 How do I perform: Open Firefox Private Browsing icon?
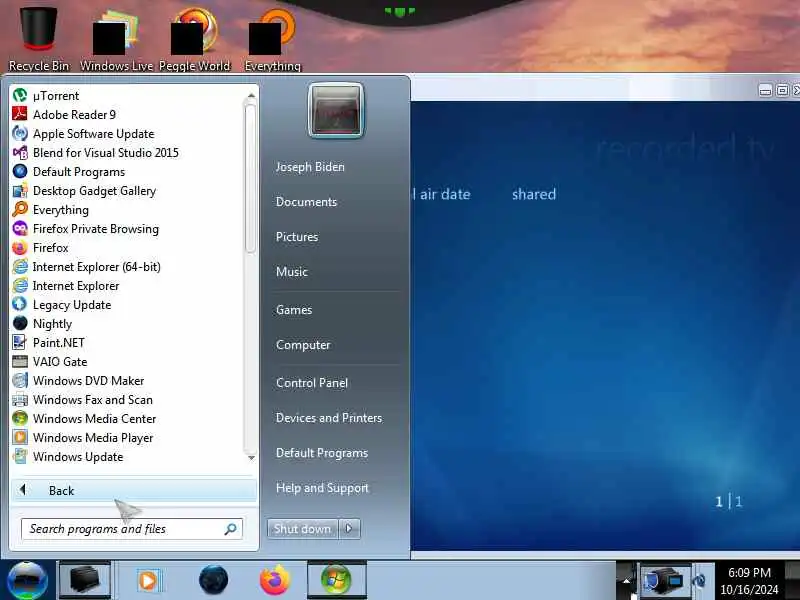20,229
